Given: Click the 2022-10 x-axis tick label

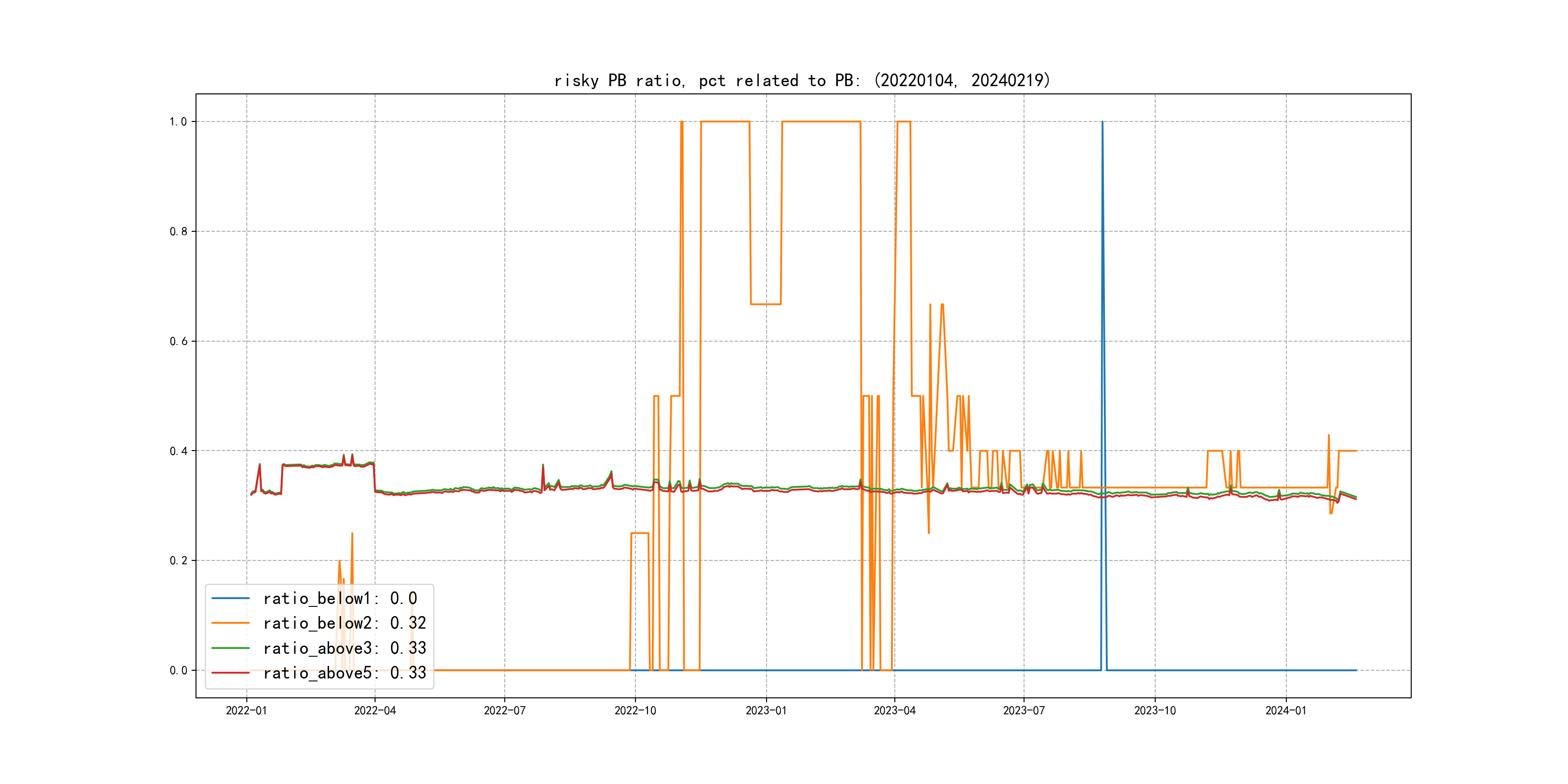Looking at the screenshot, I should pos(635,710).
